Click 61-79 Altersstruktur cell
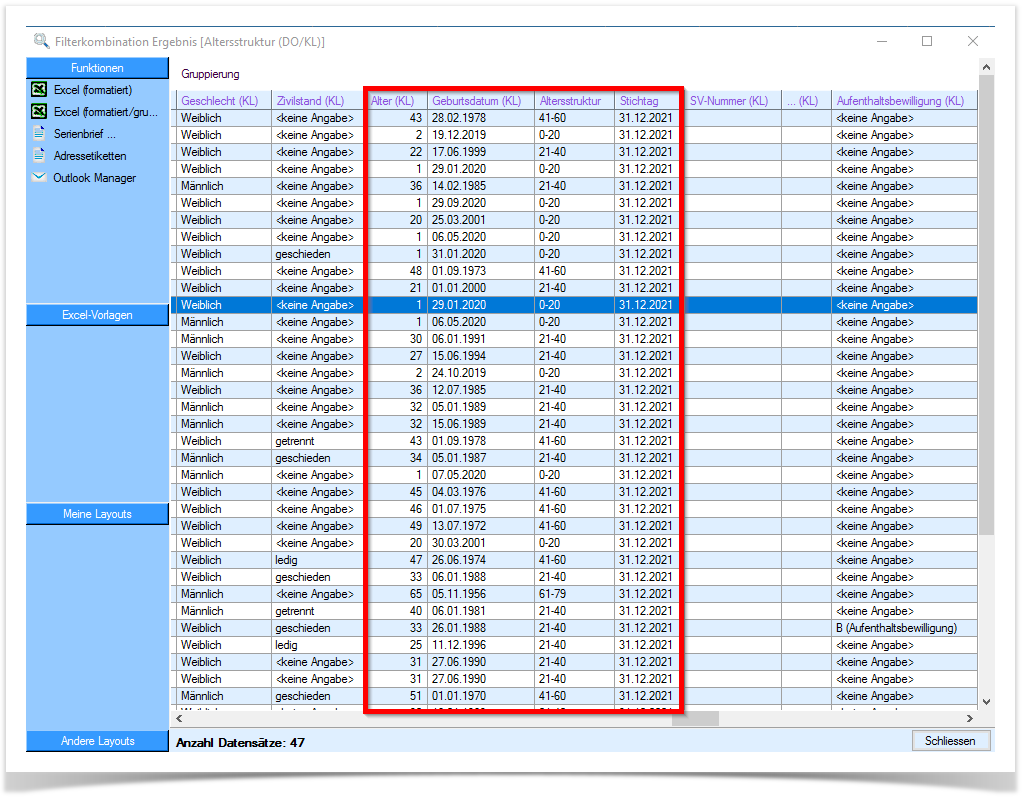This screenshot has width=1029, height=801. pos(574,594)
